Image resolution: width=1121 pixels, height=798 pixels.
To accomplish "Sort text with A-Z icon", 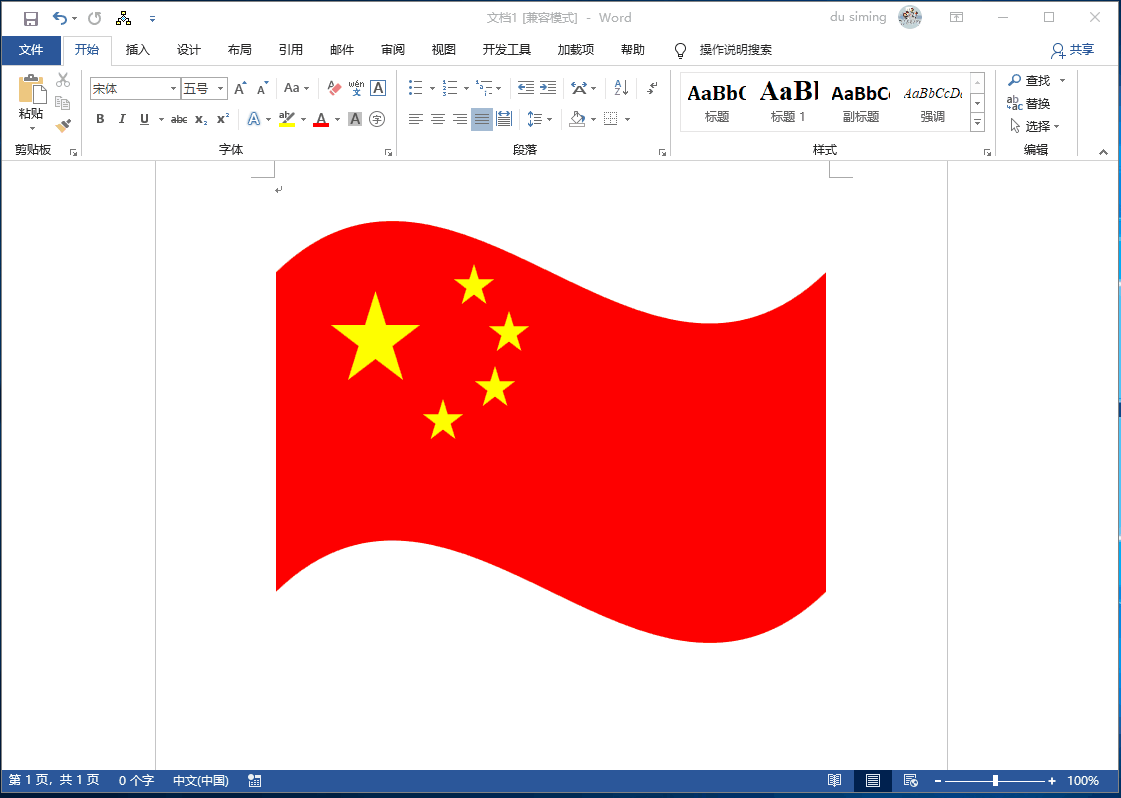I will (x=621, y=88).
